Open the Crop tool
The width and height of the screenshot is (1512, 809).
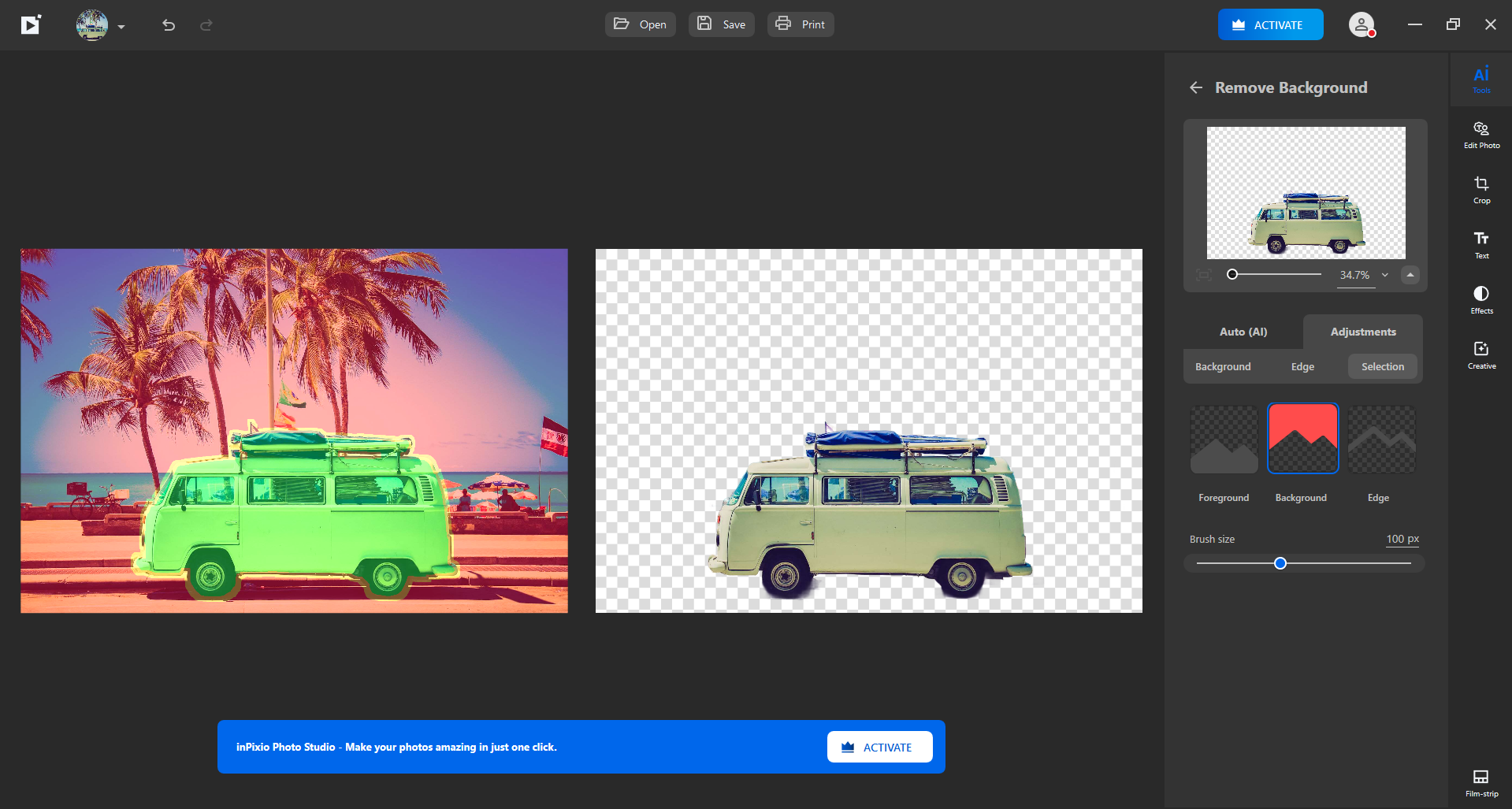coord(1481,188)
